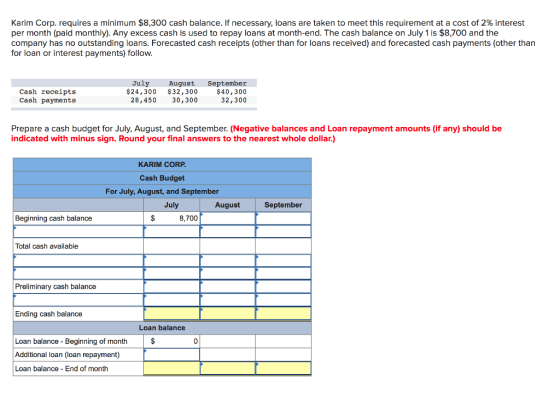The width and height of the screenshot is (560, 403).
Task: Click the 'For July, August, and September' heading
Action: 162,191
